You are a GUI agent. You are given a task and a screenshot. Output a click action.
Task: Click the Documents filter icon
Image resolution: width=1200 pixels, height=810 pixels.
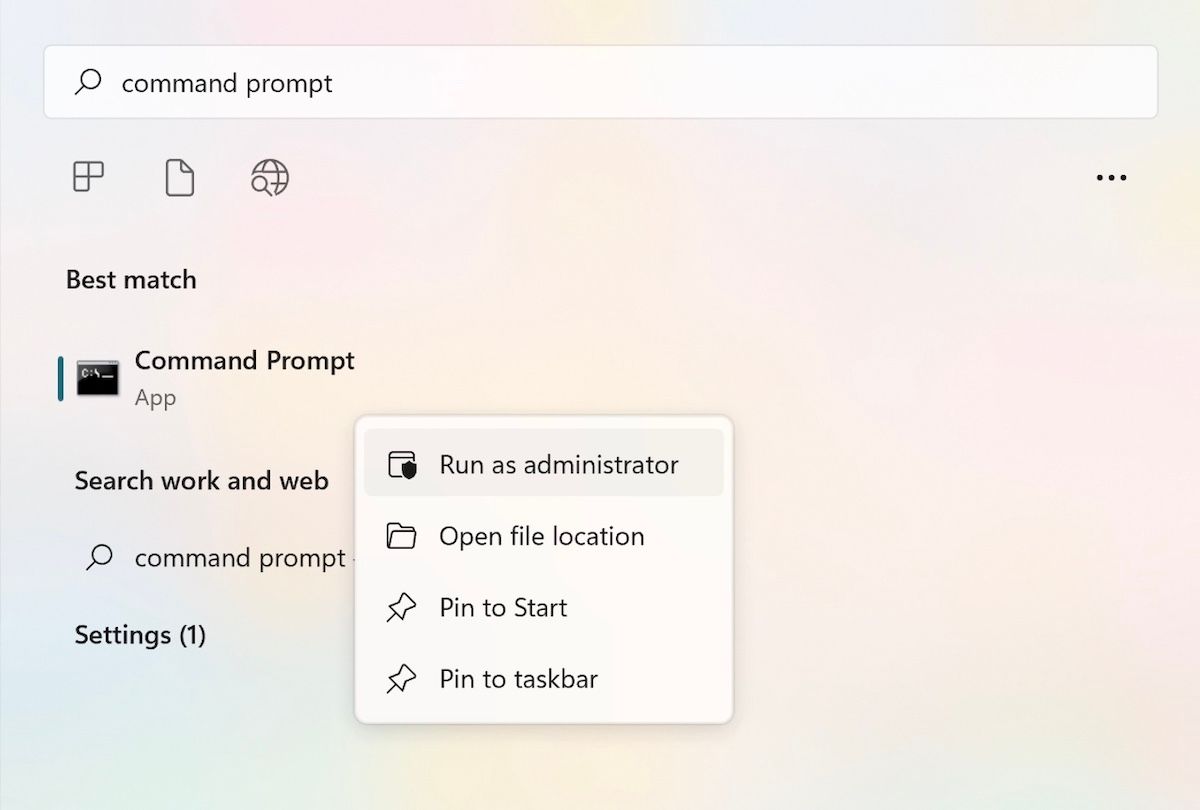click(178, 177)
